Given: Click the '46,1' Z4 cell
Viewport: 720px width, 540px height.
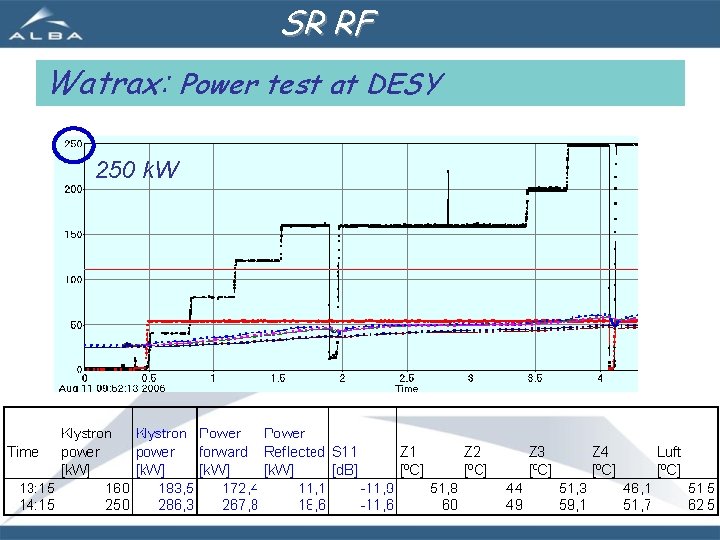Looking at the screenshot, I should [637, 488].
